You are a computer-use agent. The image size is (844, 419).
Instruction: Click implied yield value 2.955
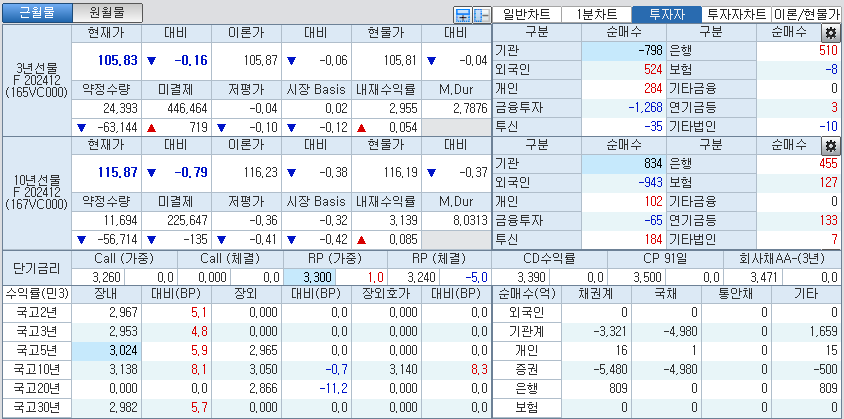point(386,109)
